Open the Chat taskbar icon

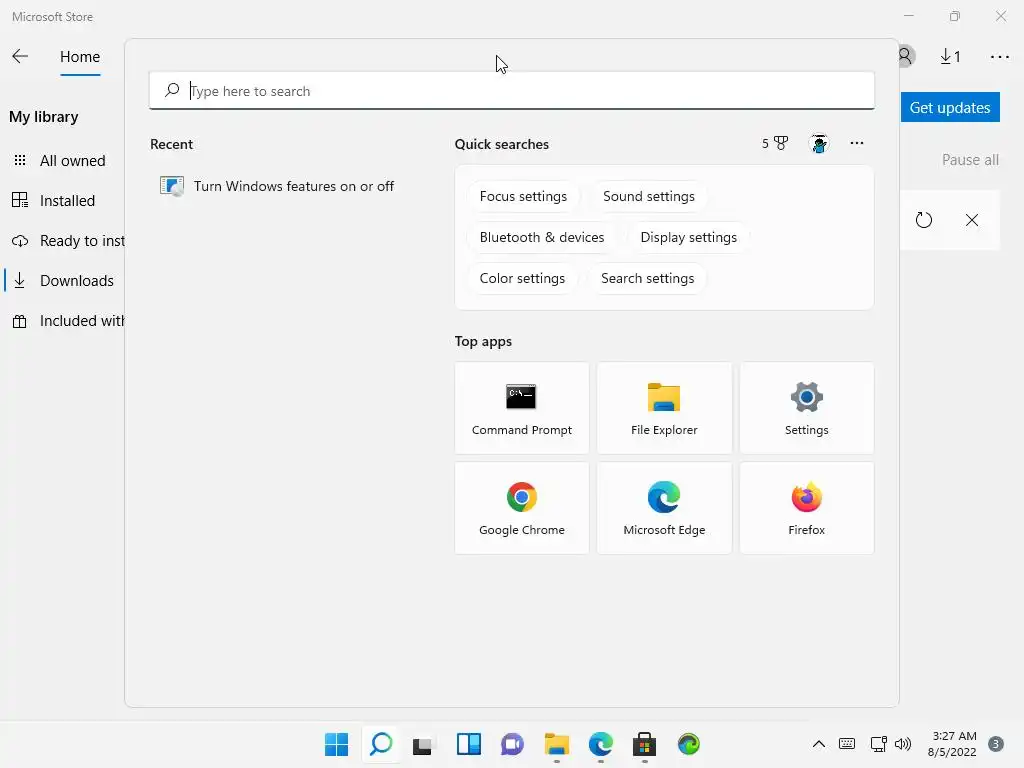click(x=512, y=744)
